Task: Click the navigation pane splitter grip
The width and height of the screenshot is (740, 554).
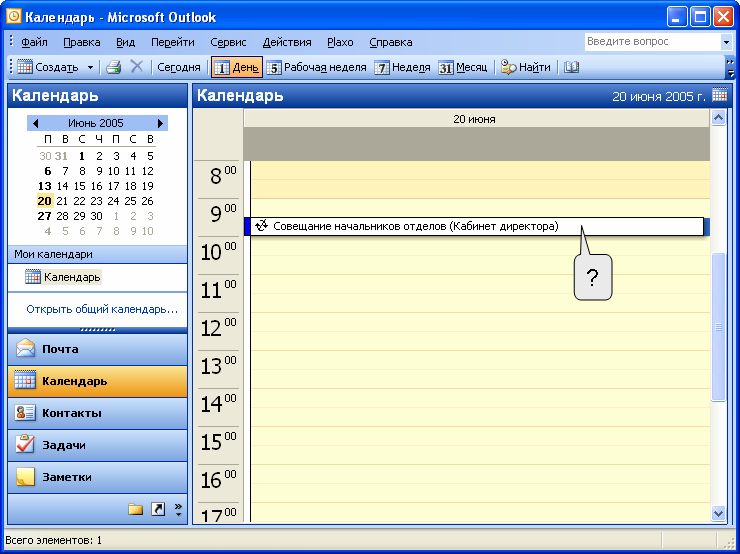Action: [x=97, y=330]
